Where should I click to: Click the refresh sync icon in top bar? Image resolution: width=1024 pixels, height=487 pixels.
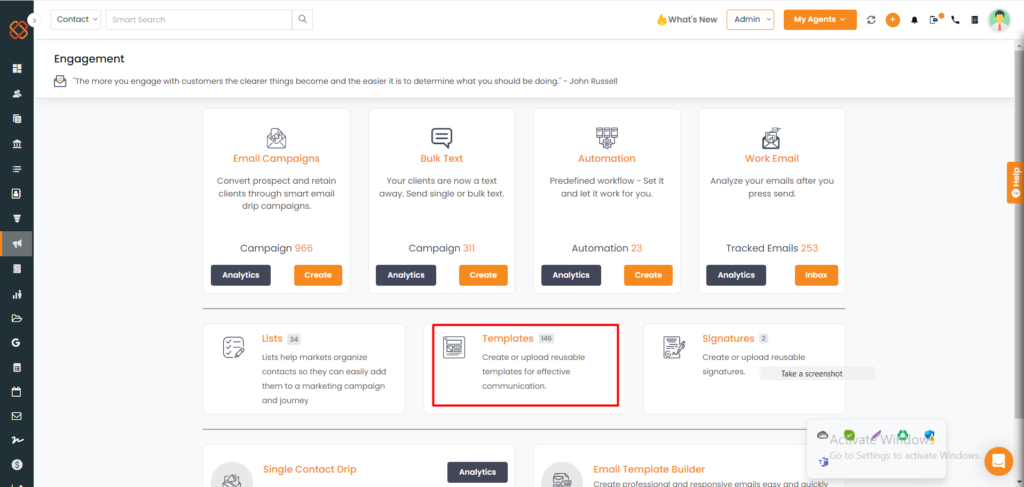871,20
